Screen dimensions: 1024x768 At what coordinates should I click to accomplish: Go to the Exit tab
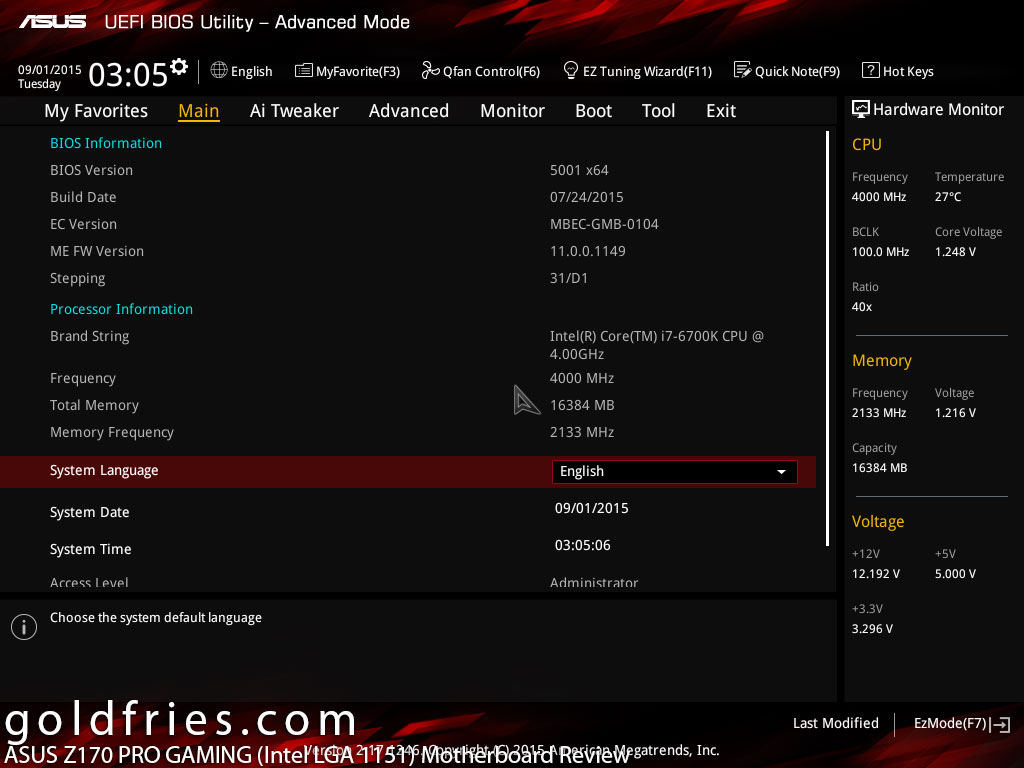pos(721,111)
